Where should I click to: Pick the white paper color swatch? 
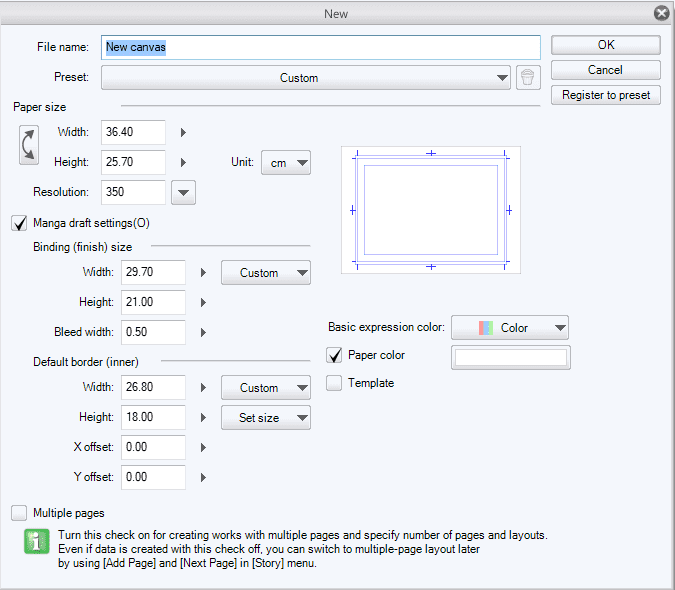click(x=511, y=357)
